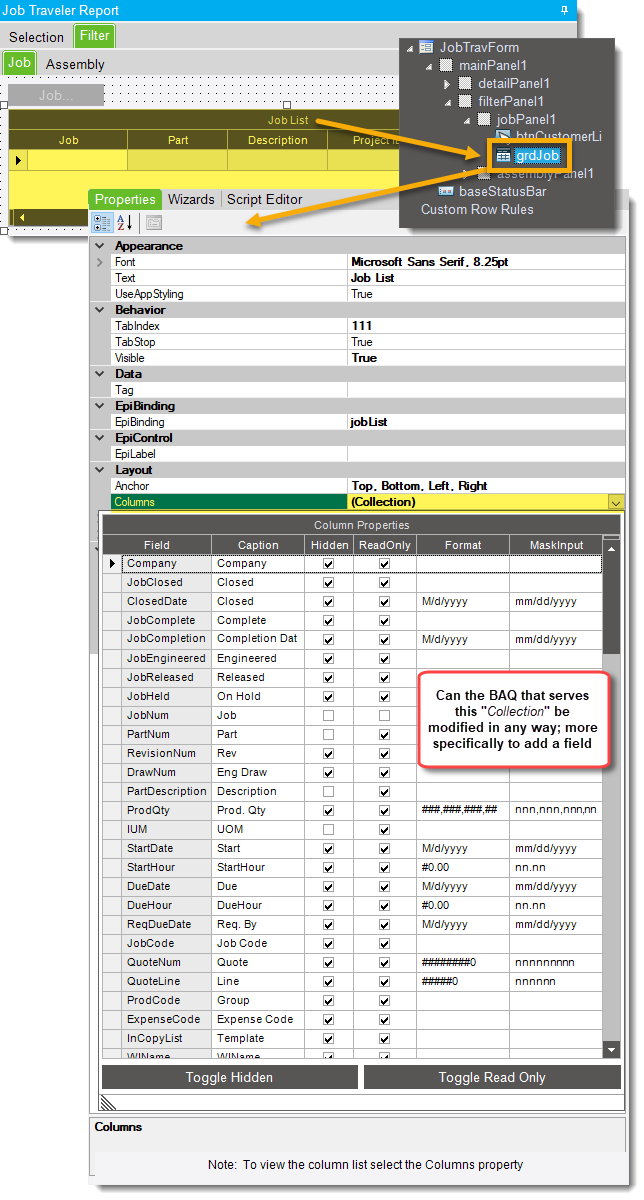Expand the Font property row
The image size is (644, 1200).
click(99, 262)
